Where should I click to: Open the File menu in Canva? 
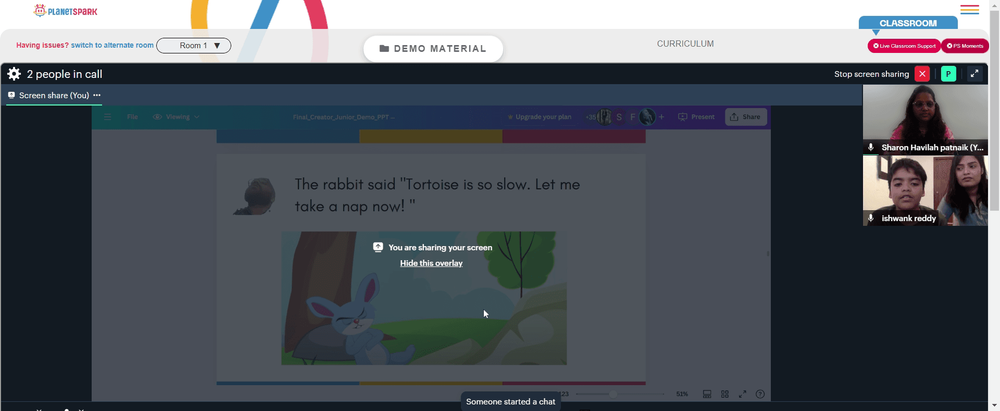tap(132, 117)
